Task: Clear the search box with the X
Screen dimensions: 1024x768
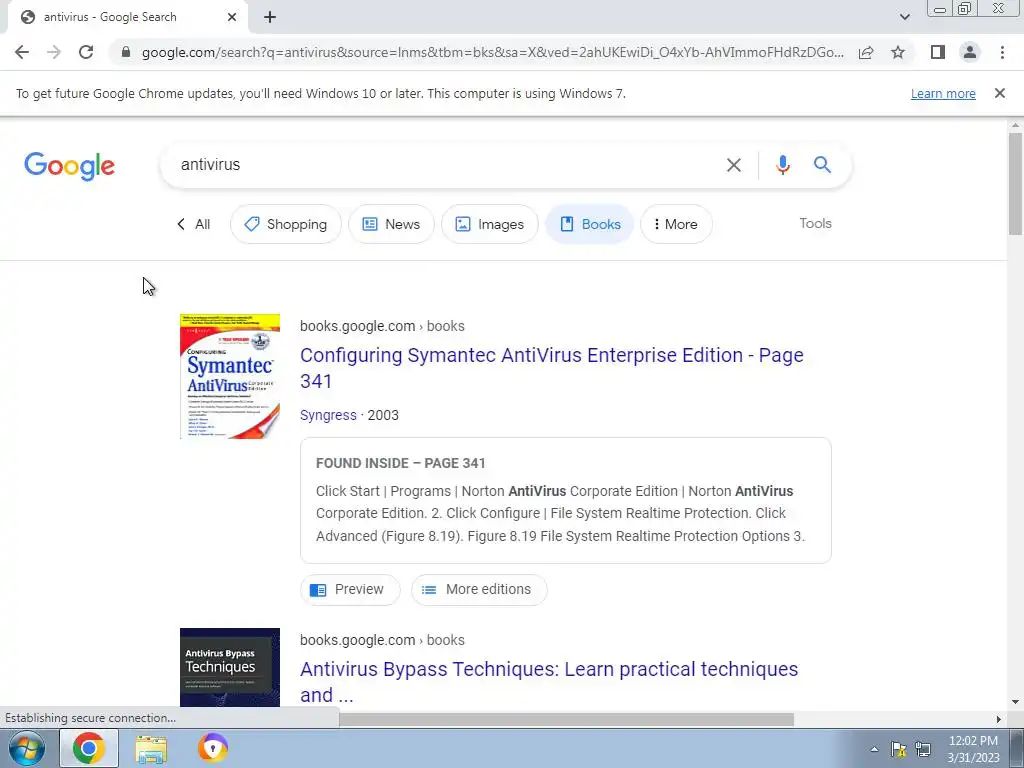Action: pyautogui.click(x=734, y=165)
